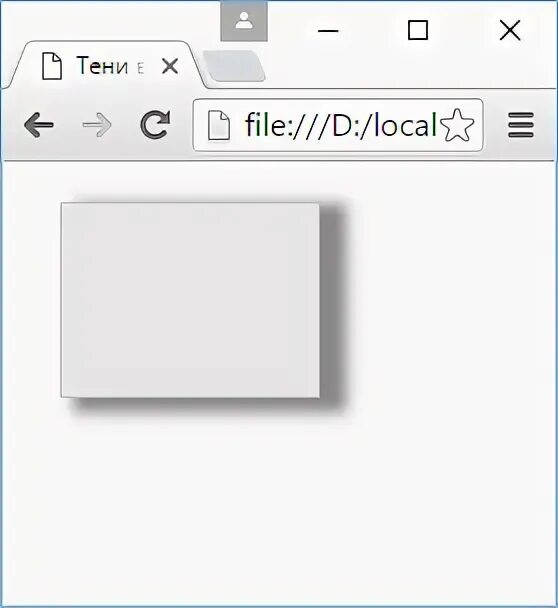This screenshot has height=608, width=558.
Task: Focus the file:///D:/local address field
Action: point(338,125)
